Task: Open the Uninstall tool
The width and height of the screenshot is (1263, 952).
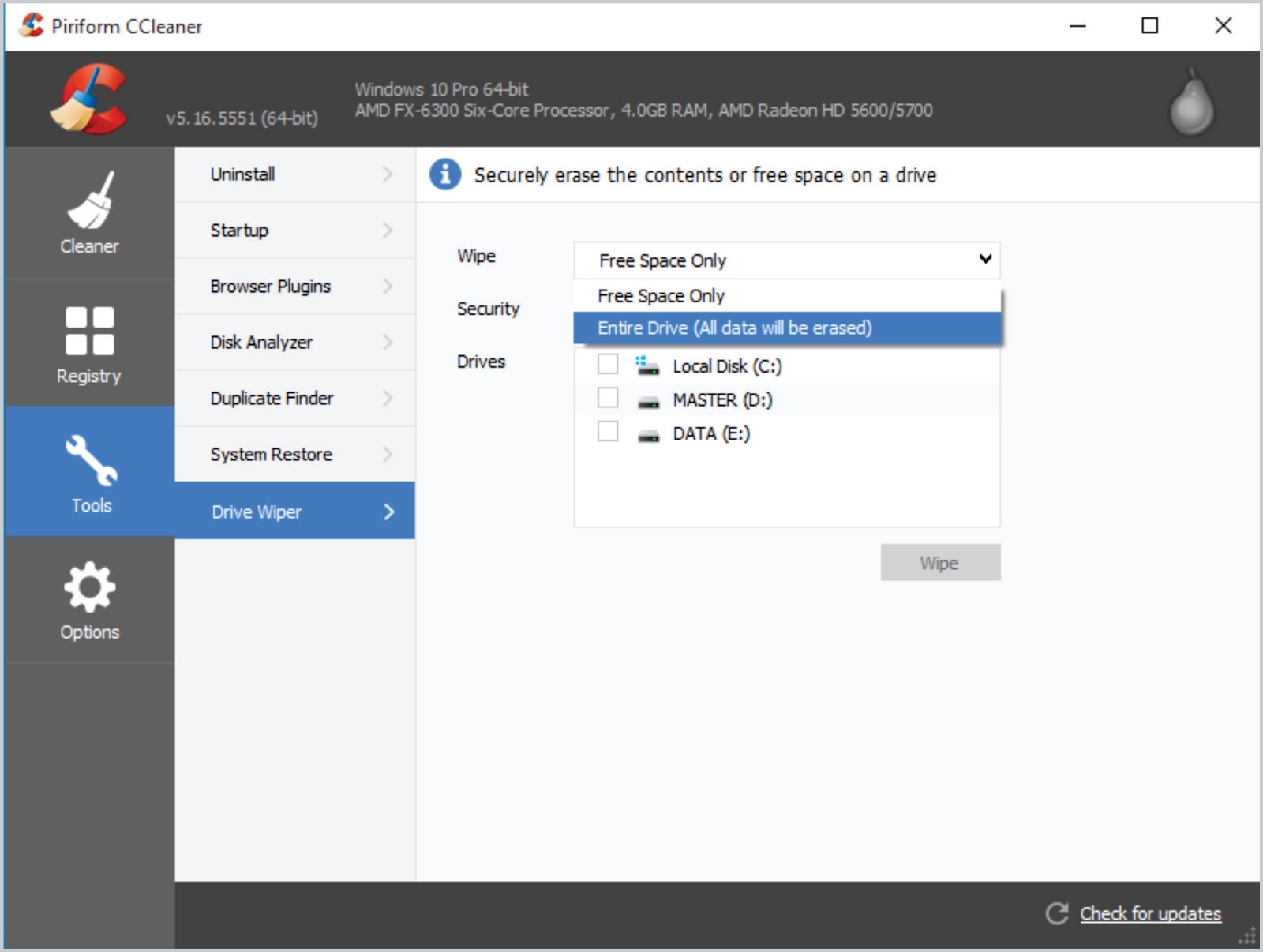Action: pos(294,174)
